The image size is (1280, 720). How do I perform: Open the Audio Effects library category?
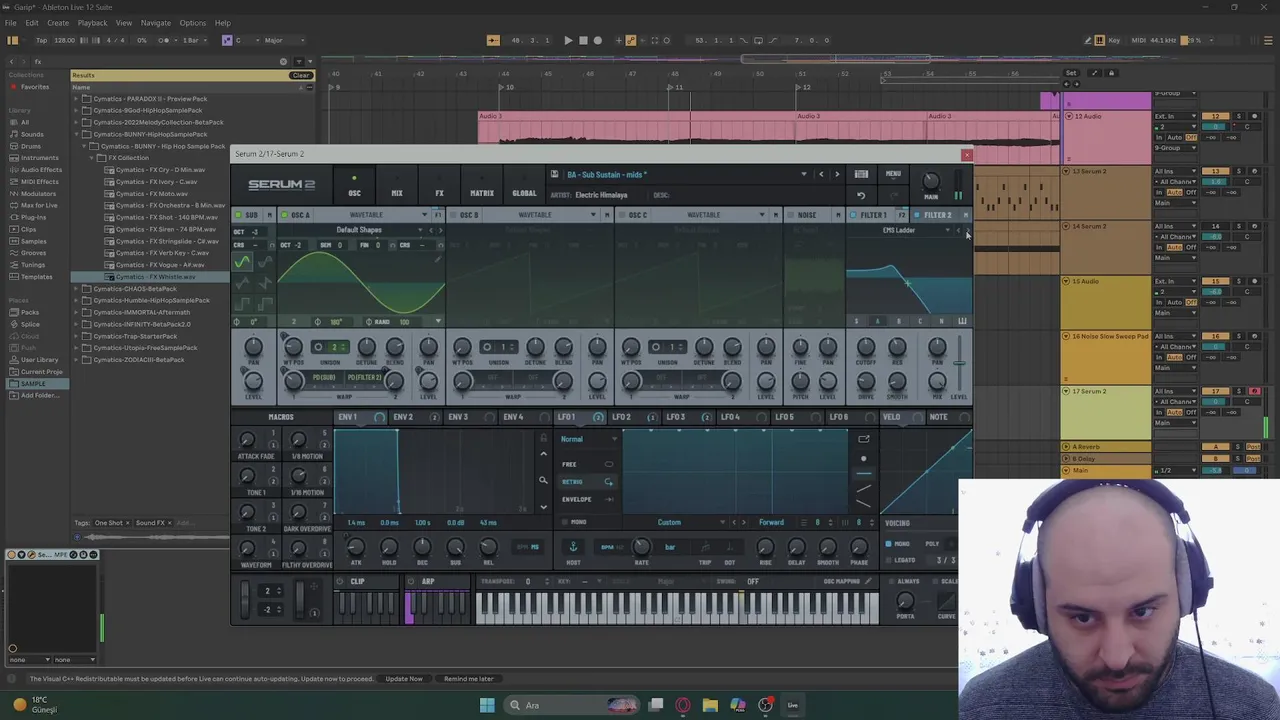[41, 170]
